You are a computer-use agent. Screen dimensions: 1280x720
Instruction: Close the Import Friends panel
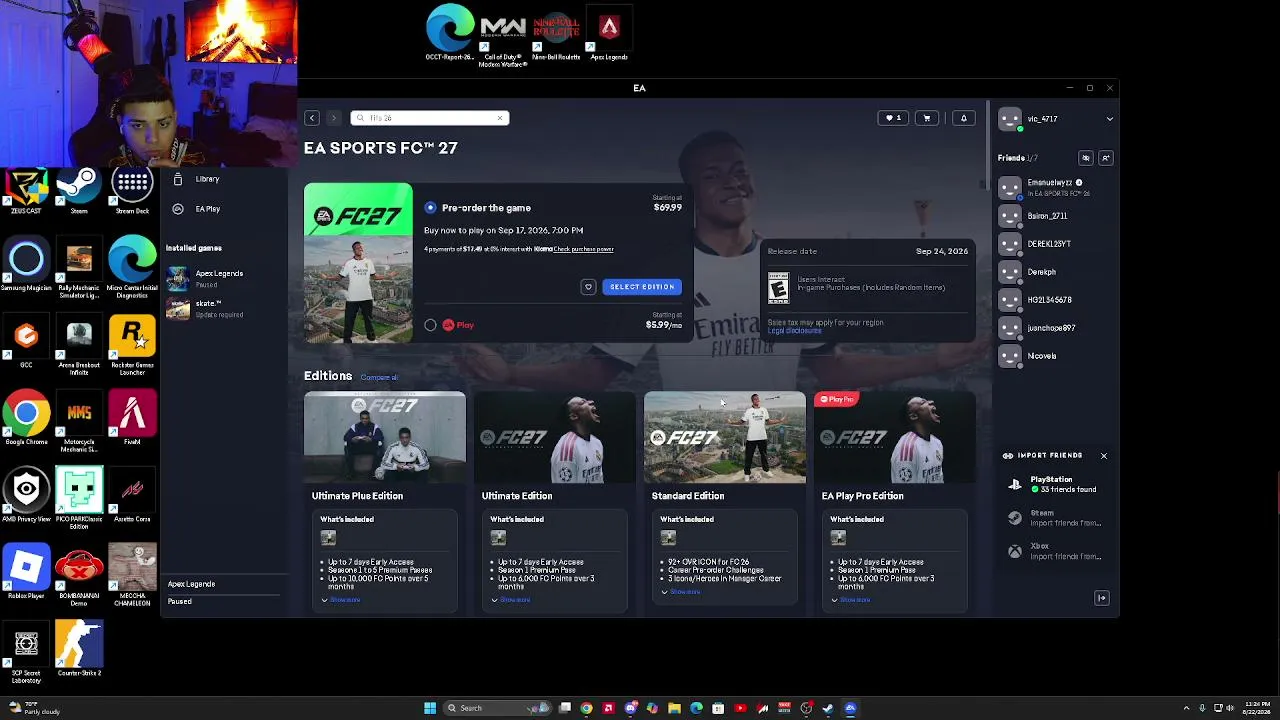[1104, 456]
